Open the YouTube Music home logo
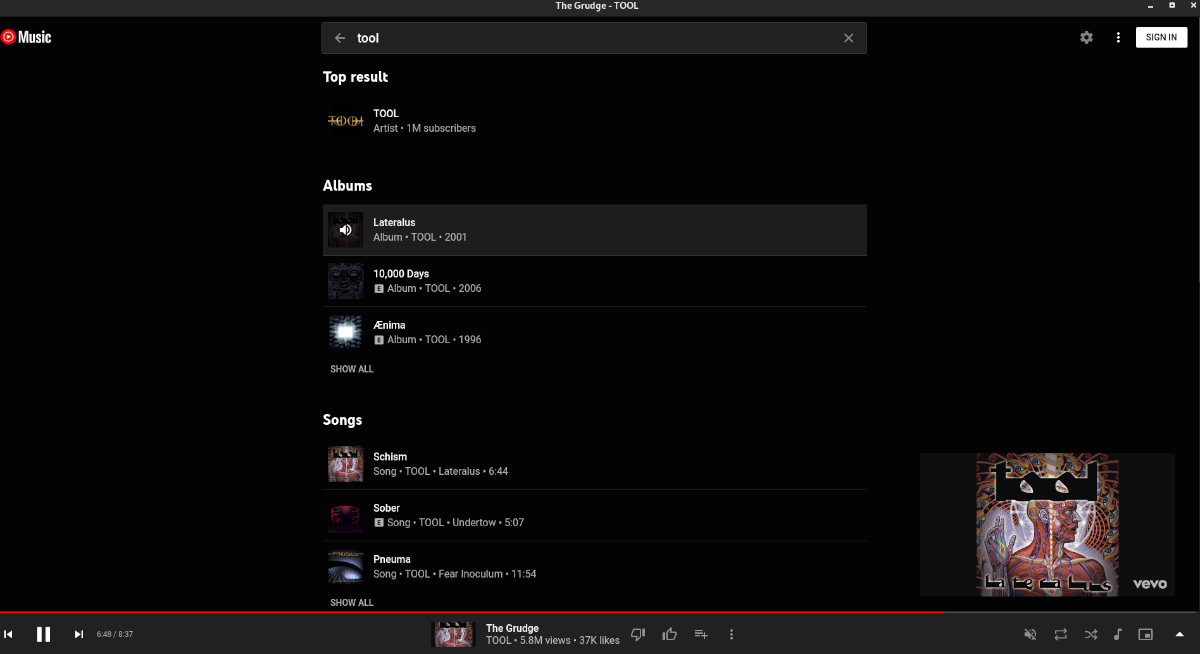1200x654 pixels. [x=26, y=38]
